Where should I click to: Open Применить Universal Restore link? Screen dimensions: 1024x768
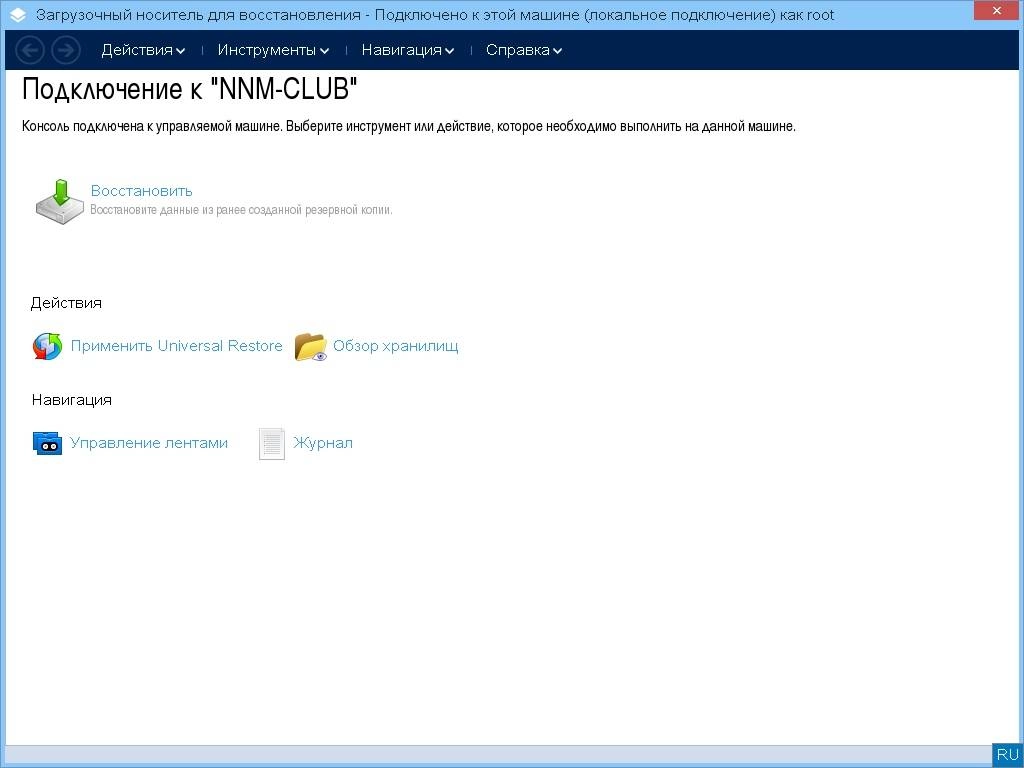[176, 346]
